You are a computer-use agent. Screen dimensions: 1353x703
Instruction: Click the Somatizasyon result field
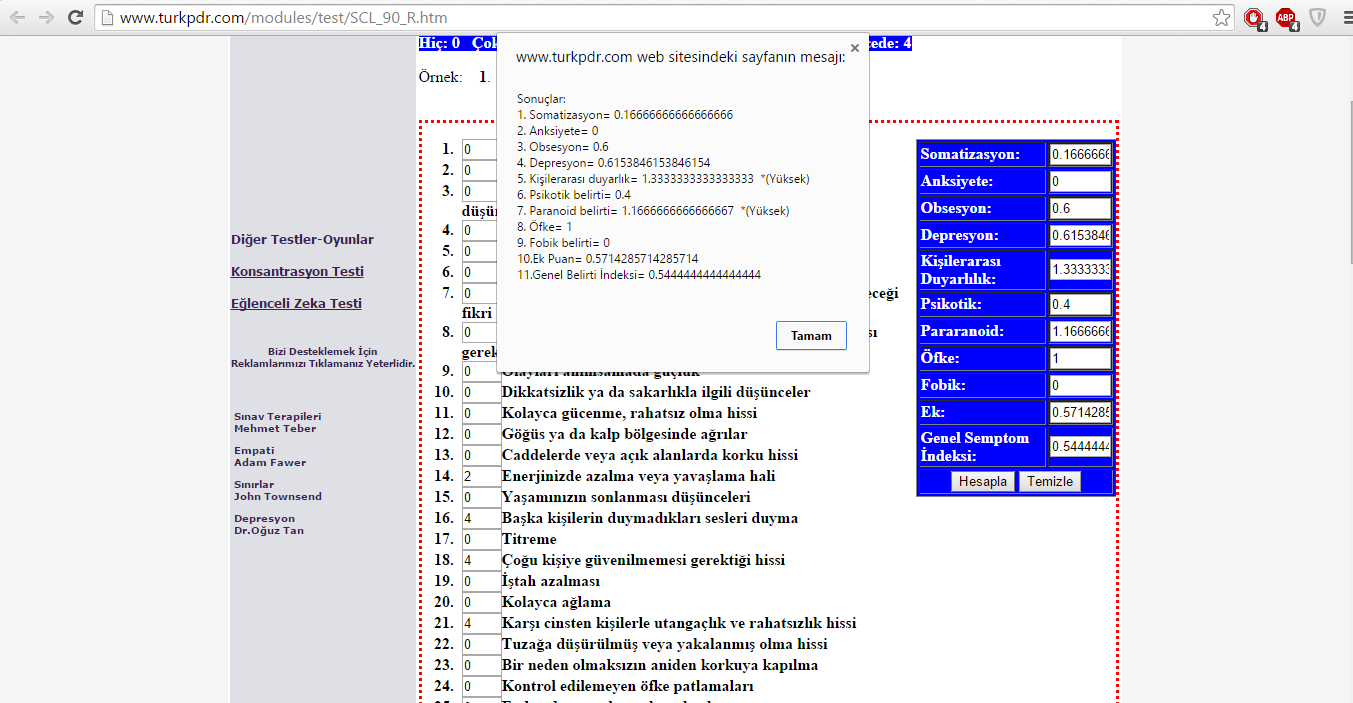pyautogui.click(x=1080, y=155)
